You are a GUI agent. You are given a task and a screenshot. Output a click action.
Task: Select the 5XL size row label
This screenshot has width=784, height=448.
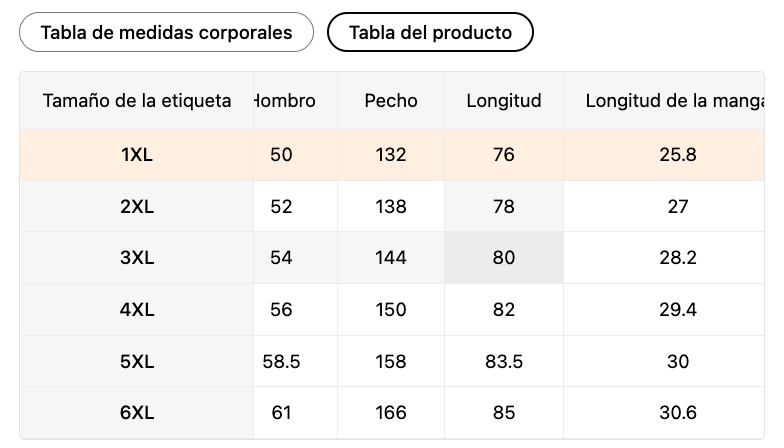(136, 361)
